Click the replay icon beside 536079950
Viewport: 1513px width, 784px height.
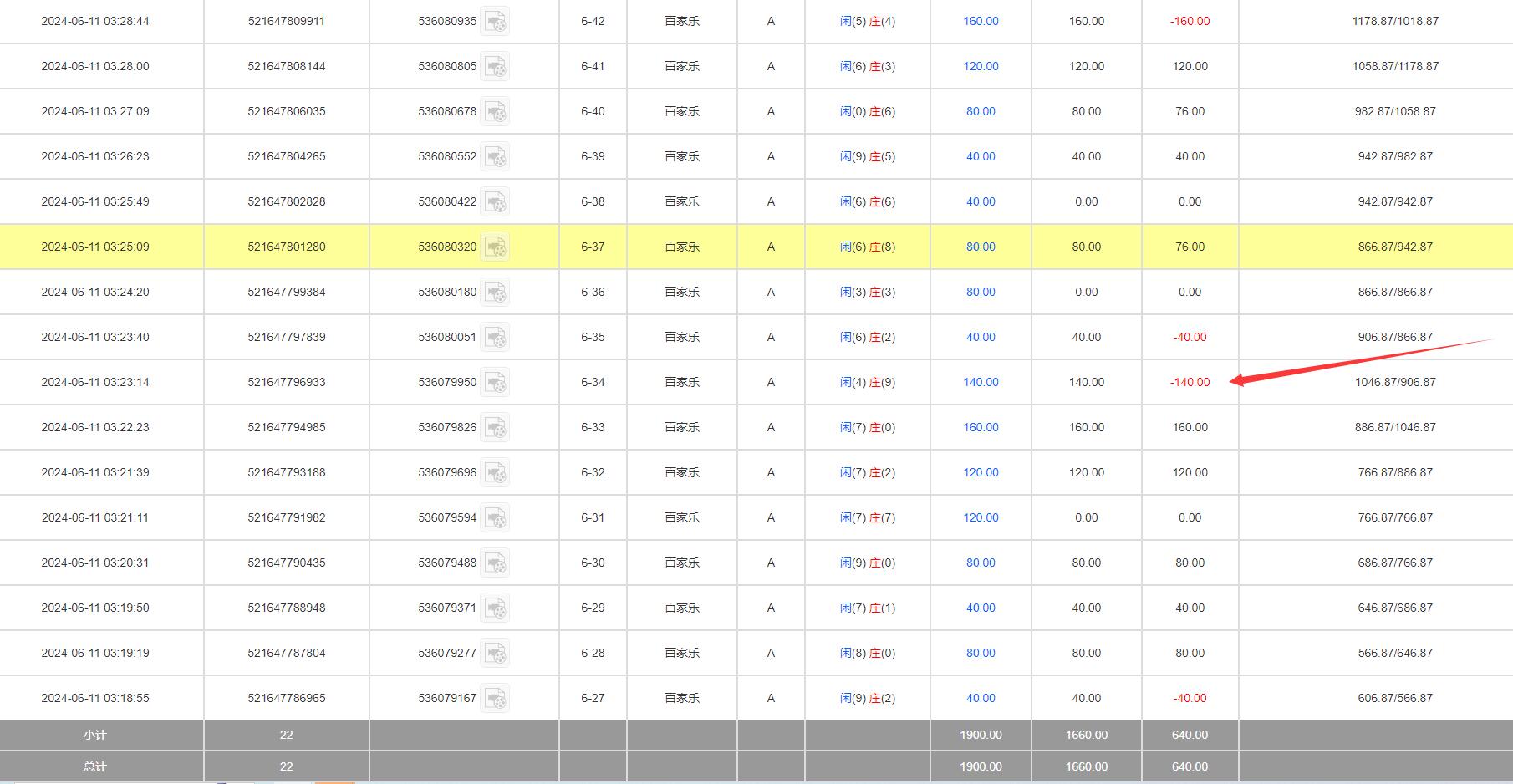pyautogui.click(x=495, y=383)
